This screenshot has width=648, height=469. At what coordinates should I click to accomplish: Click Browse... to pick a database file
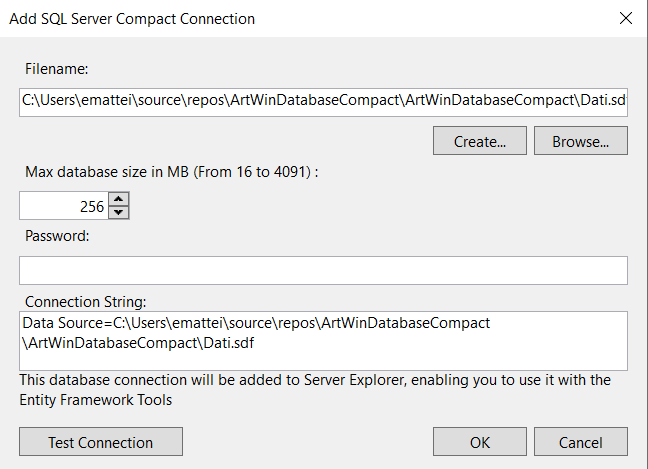click(581, 141)
